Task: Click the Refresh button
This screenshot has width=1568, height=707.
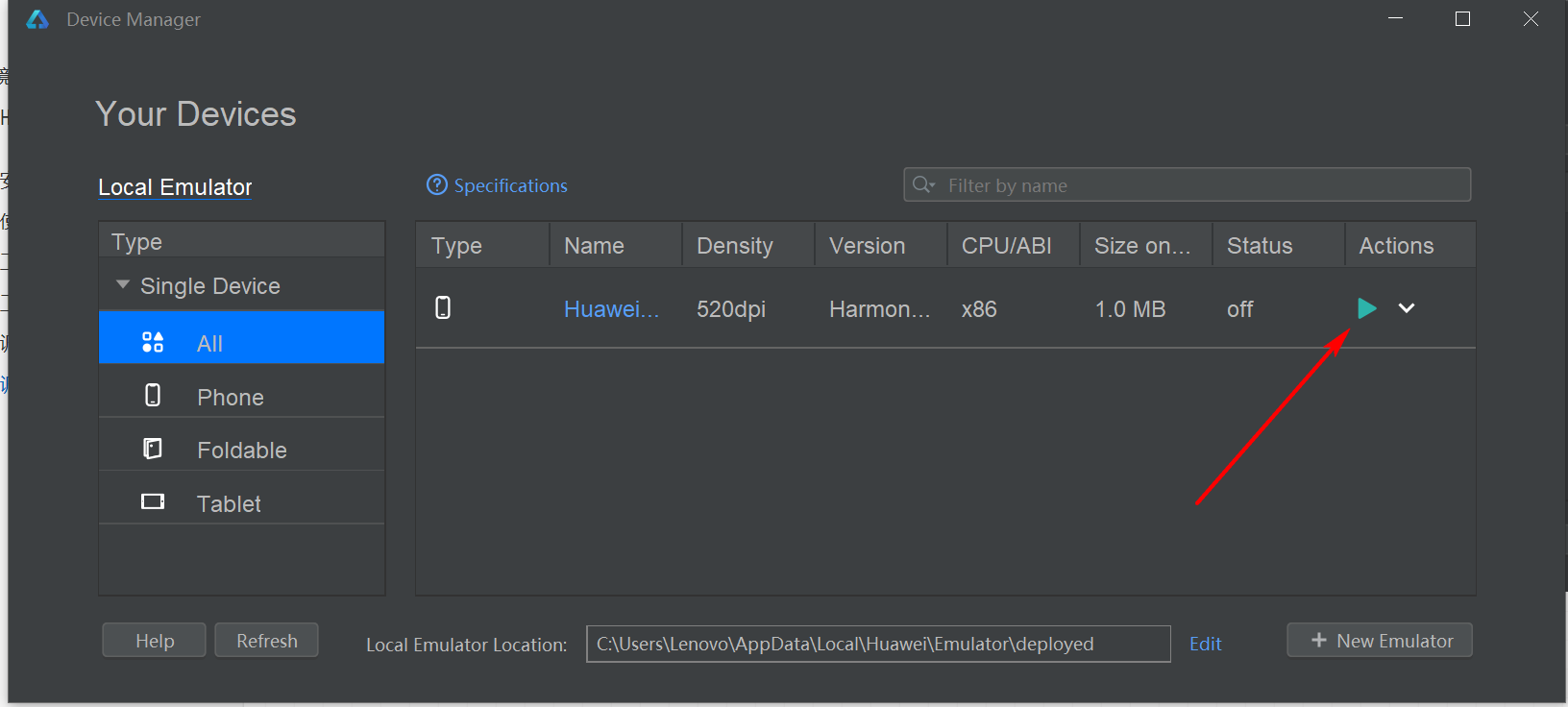Action: (266, 641)
